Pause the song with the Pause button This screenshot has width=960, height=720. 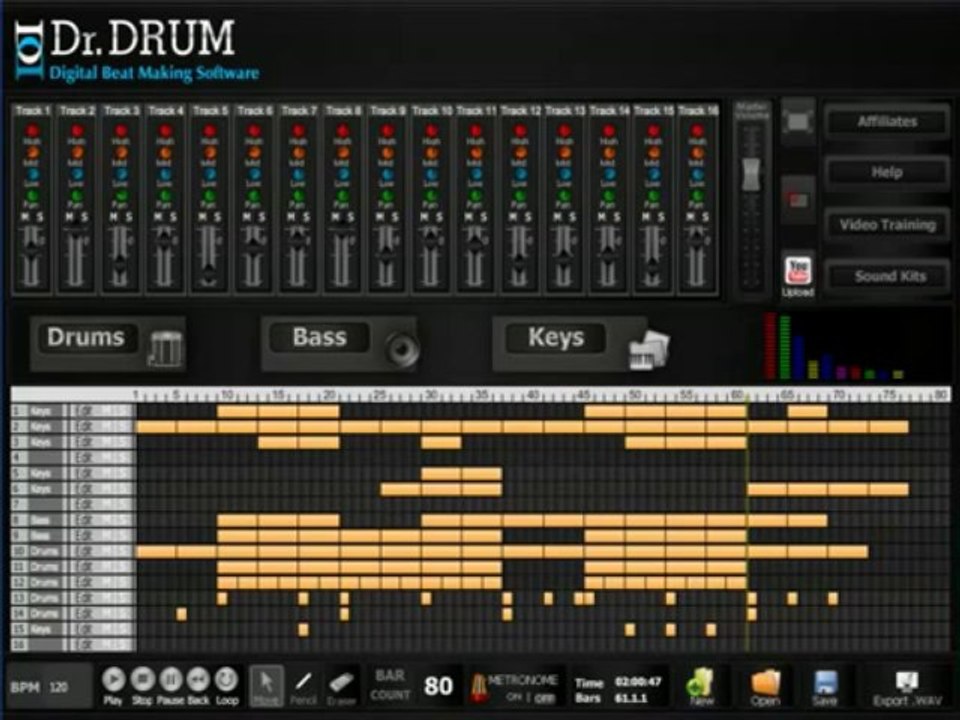[x=171, y=679]
